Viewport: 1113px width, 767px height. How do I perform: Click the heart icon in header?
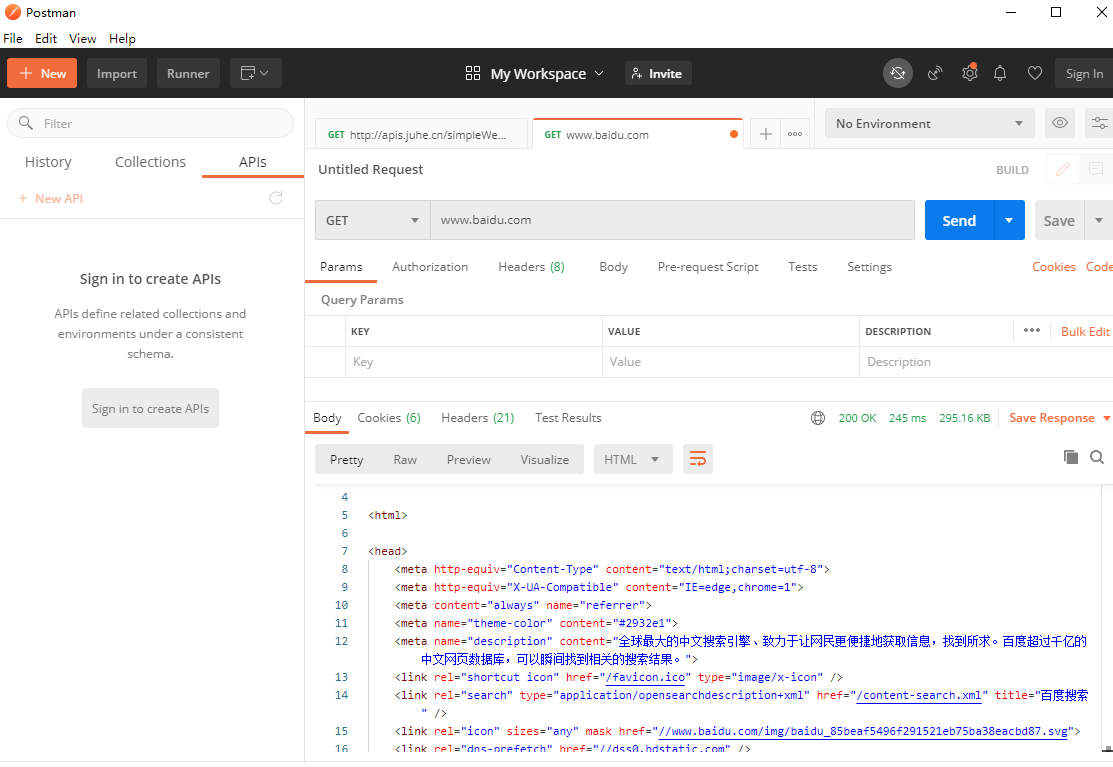tap(1035, 73)
